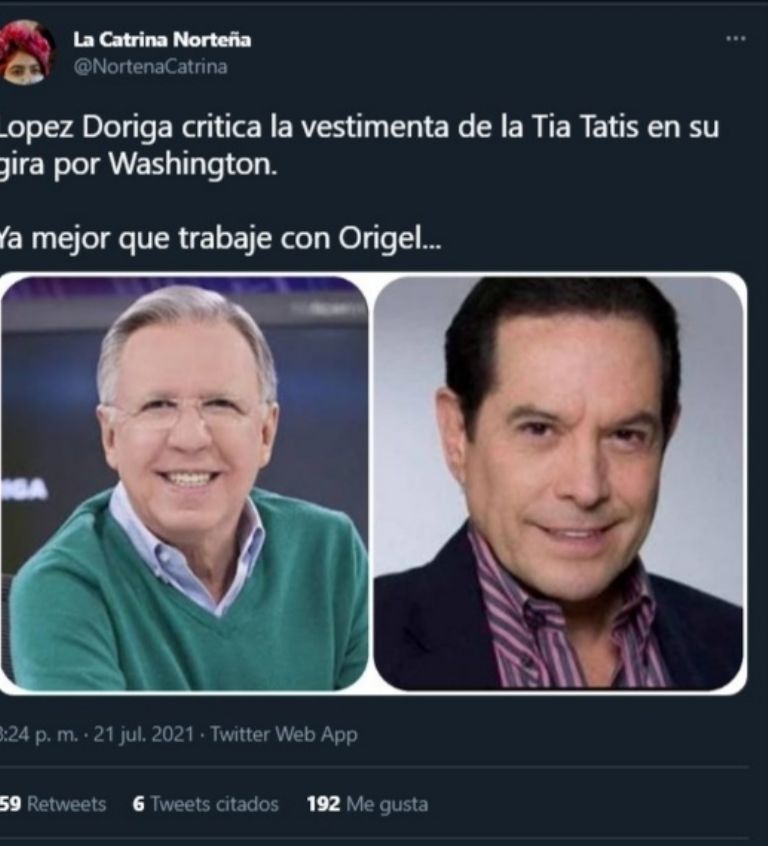Visit the @NortenaCatrina handle
The image size is (768, 846).
coord(150,67)
